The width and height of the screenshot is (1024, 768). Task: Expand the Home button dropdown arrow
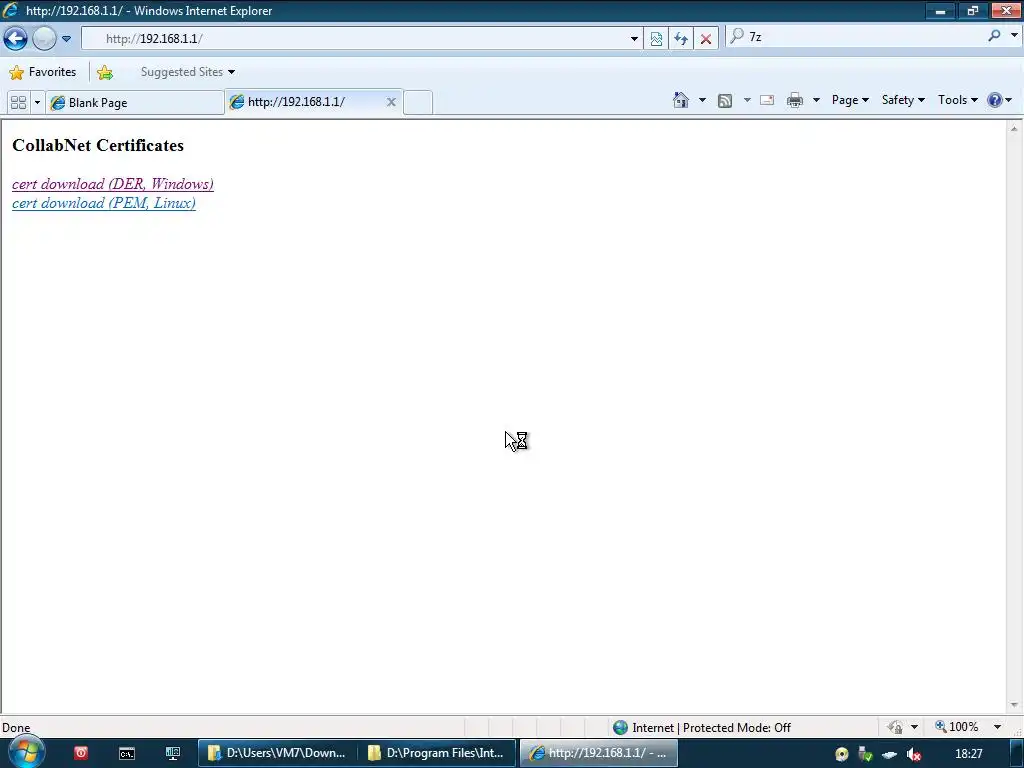pyautogui.click(x=702, y=100)
